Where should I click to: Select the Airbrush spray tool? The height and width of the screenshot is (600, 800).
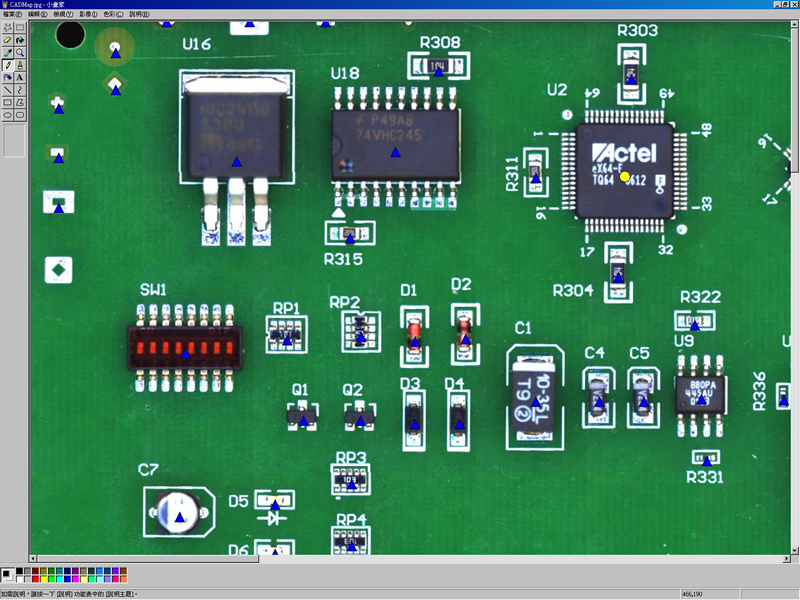pyautogui.click(x=20, y=65)
